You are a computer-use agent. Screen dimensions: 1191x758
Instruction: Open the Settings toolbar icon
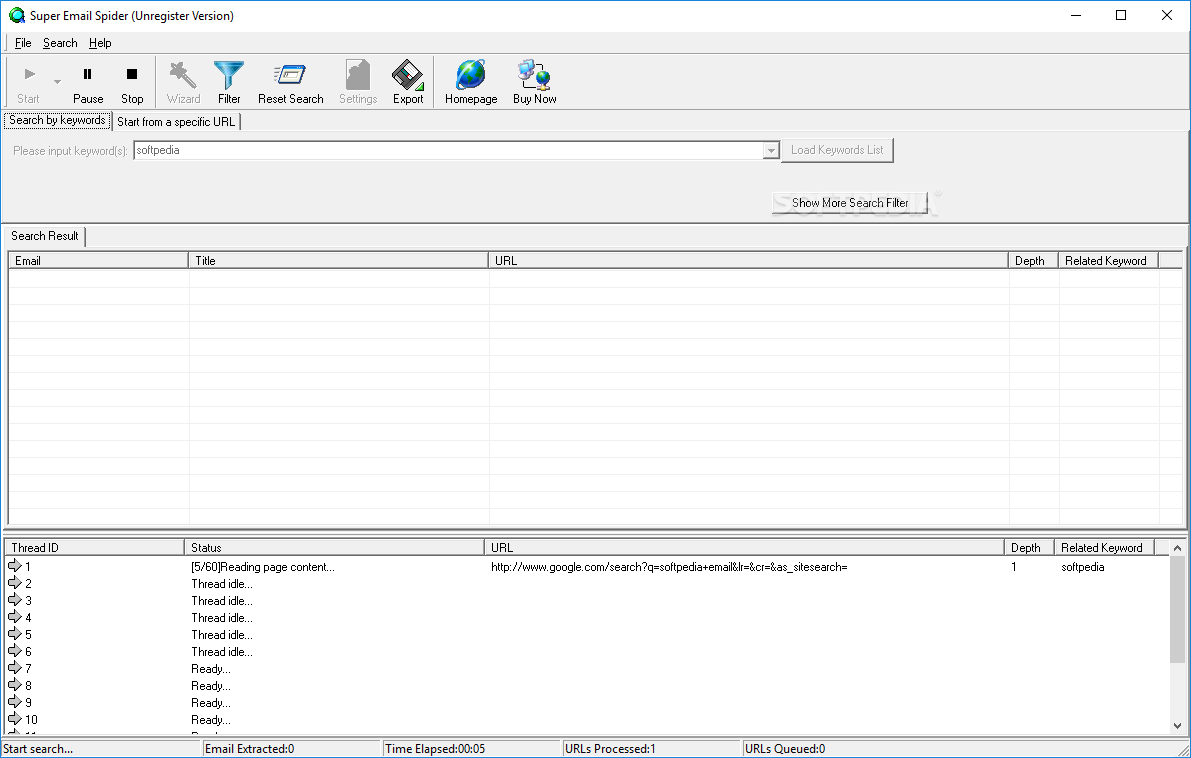pos(358,74)
